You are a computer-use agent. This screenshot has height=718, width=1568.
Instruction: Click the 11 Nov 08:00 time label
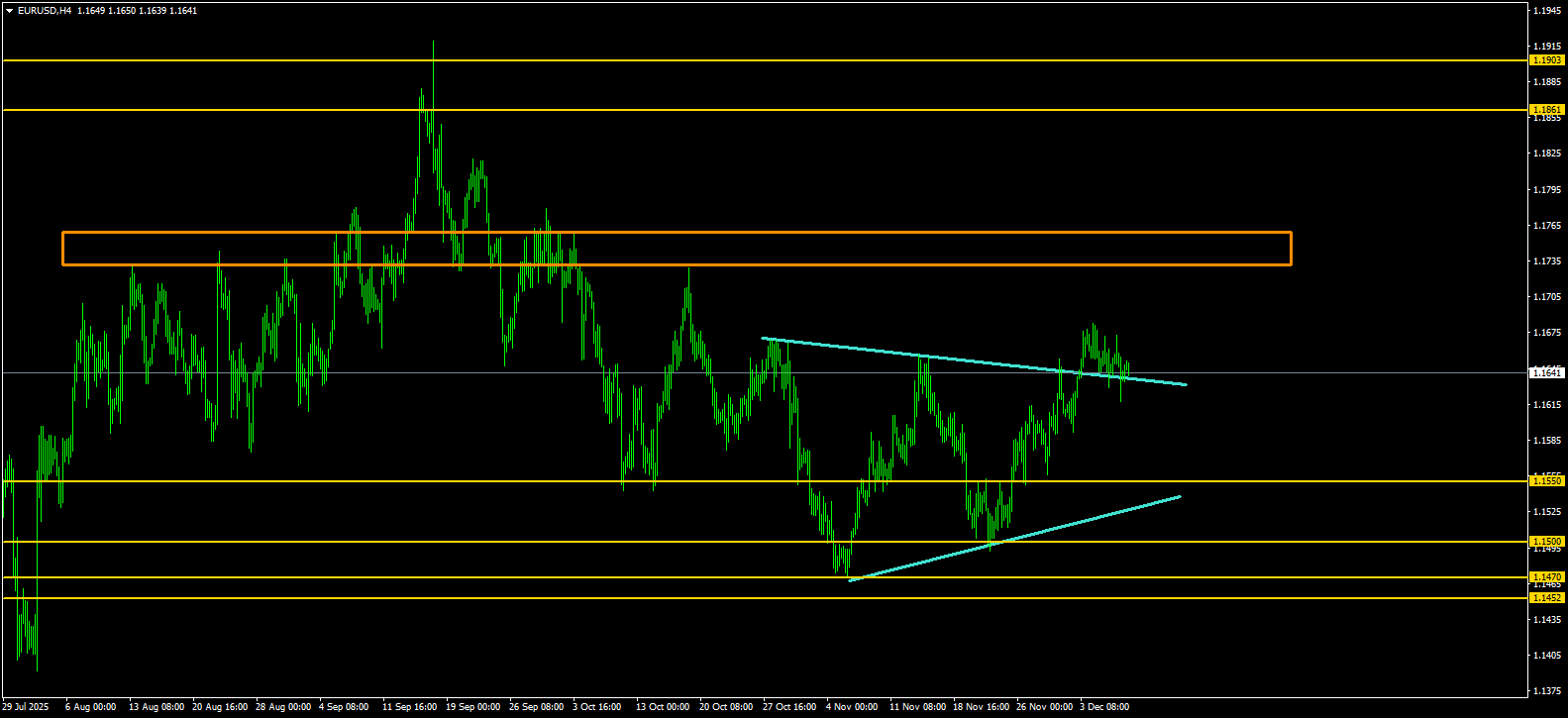(x=917, y=707)
